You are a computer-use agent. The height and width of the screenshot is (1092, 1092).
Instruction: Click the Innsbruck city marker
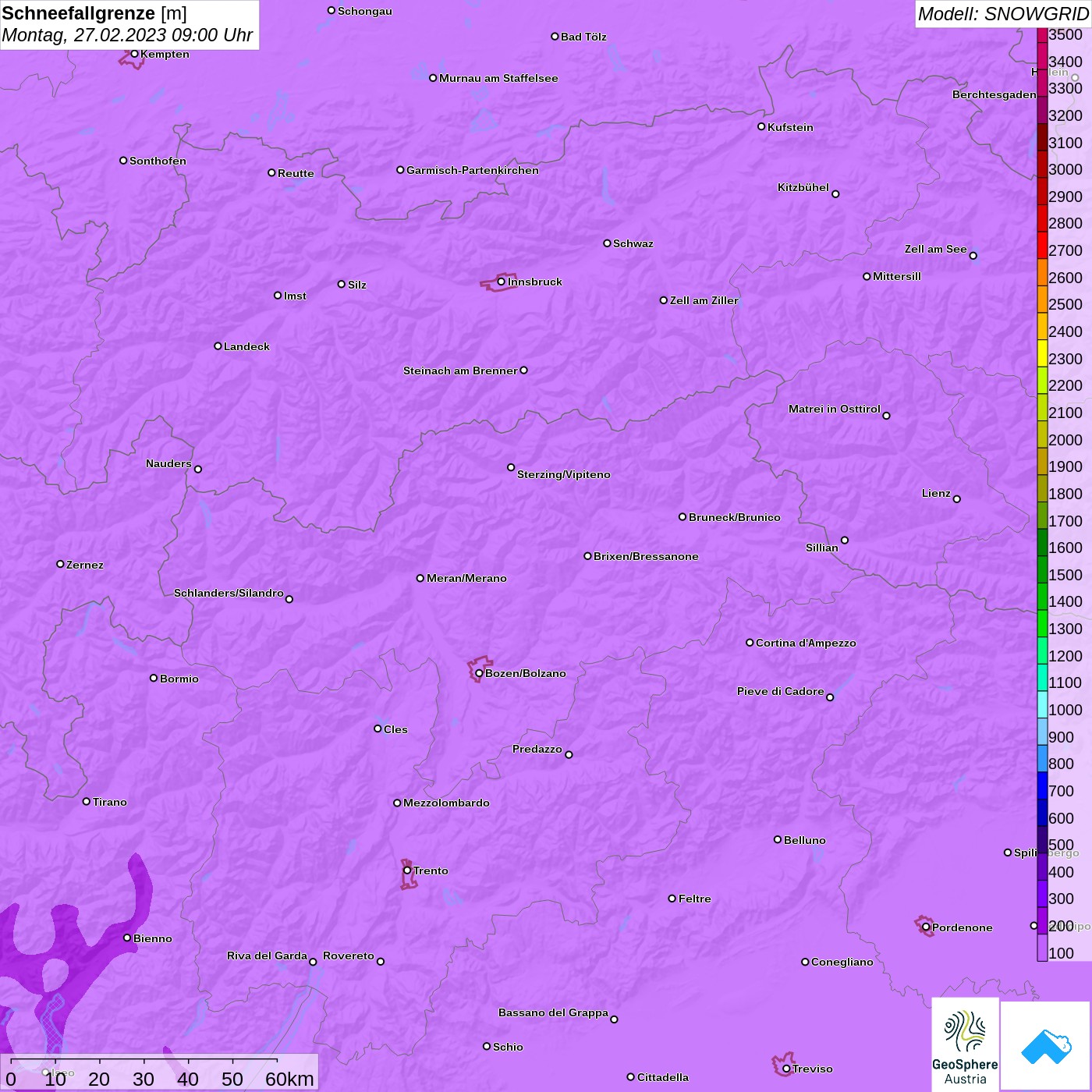[x=502, y=282]
